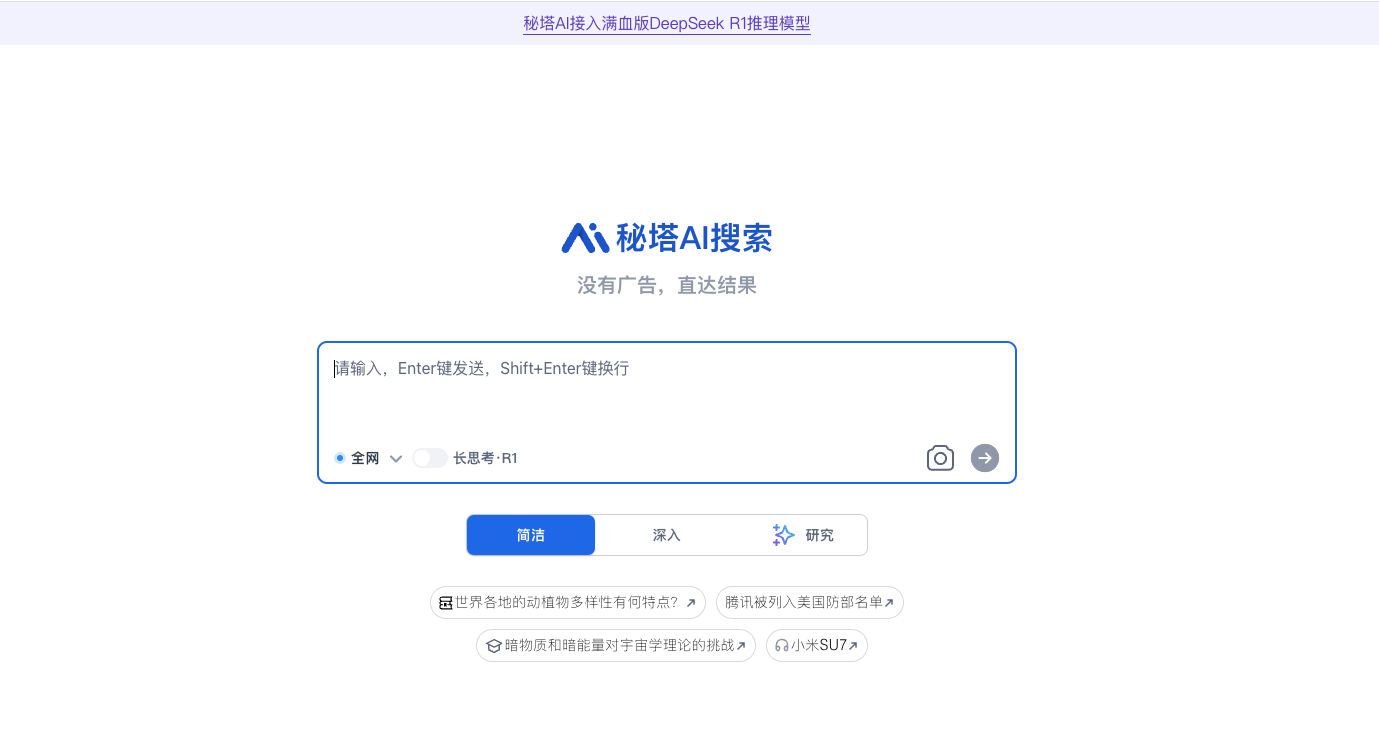Viewport: 1379px width, 746px height.
Task: Toggle the 长思考·R1 switch
Action: pyautogui.click(x=430, y=458)
